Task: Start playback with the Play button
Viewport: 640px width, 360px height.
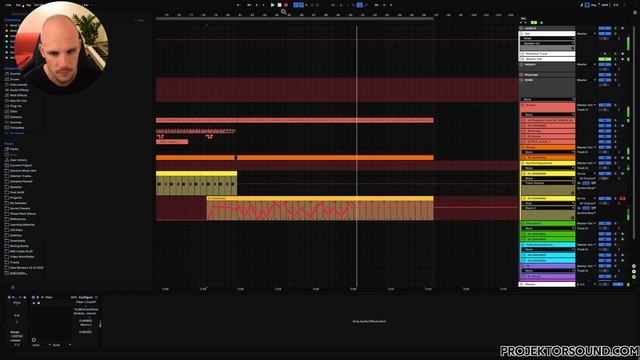Action: pos(273,5)
